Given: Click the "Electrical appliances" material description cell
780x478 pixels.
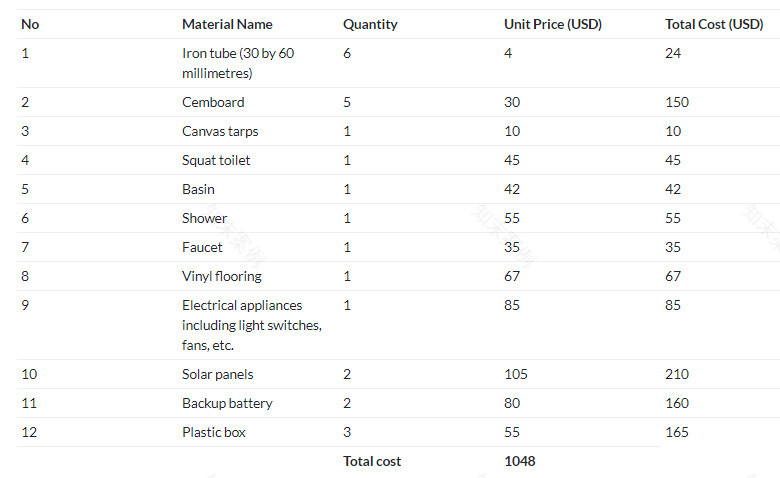Looking at the screenshot, I should coord(252,325).
